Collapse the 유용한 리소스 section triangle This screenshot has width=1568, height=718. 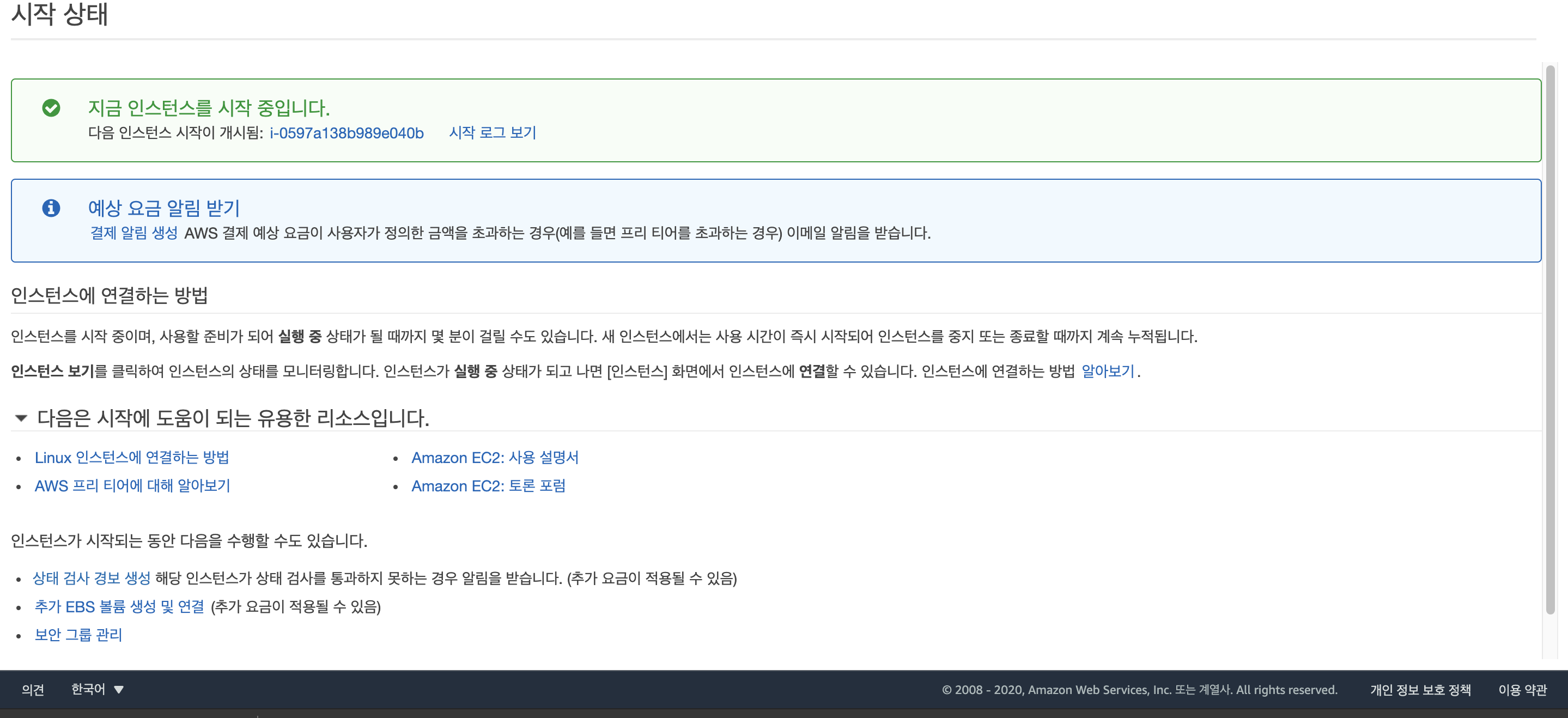coord(21,418)
